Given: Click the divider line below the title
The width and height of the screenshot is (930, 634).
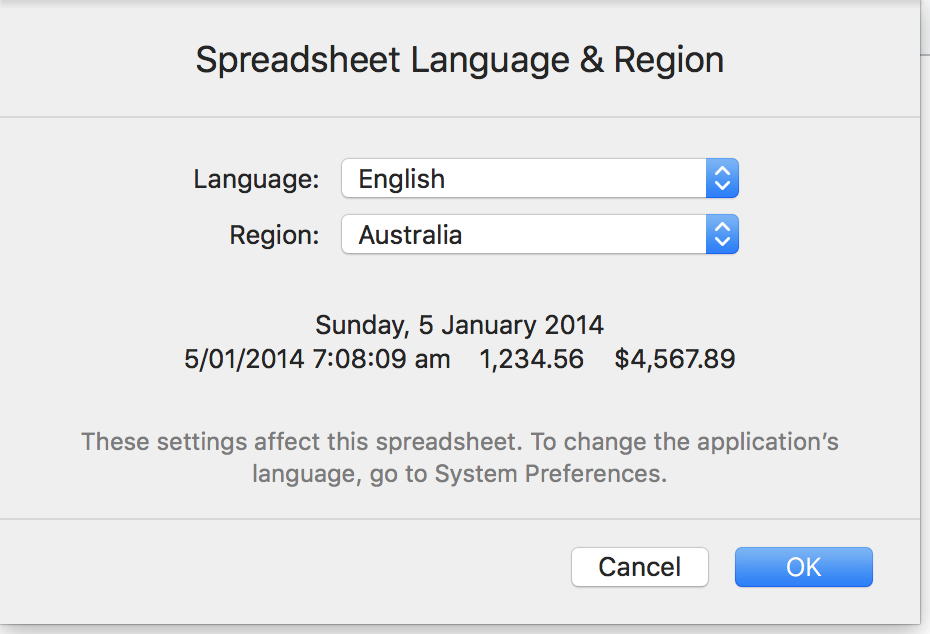Looking at the screenshot, I should (x=459, y=117).
